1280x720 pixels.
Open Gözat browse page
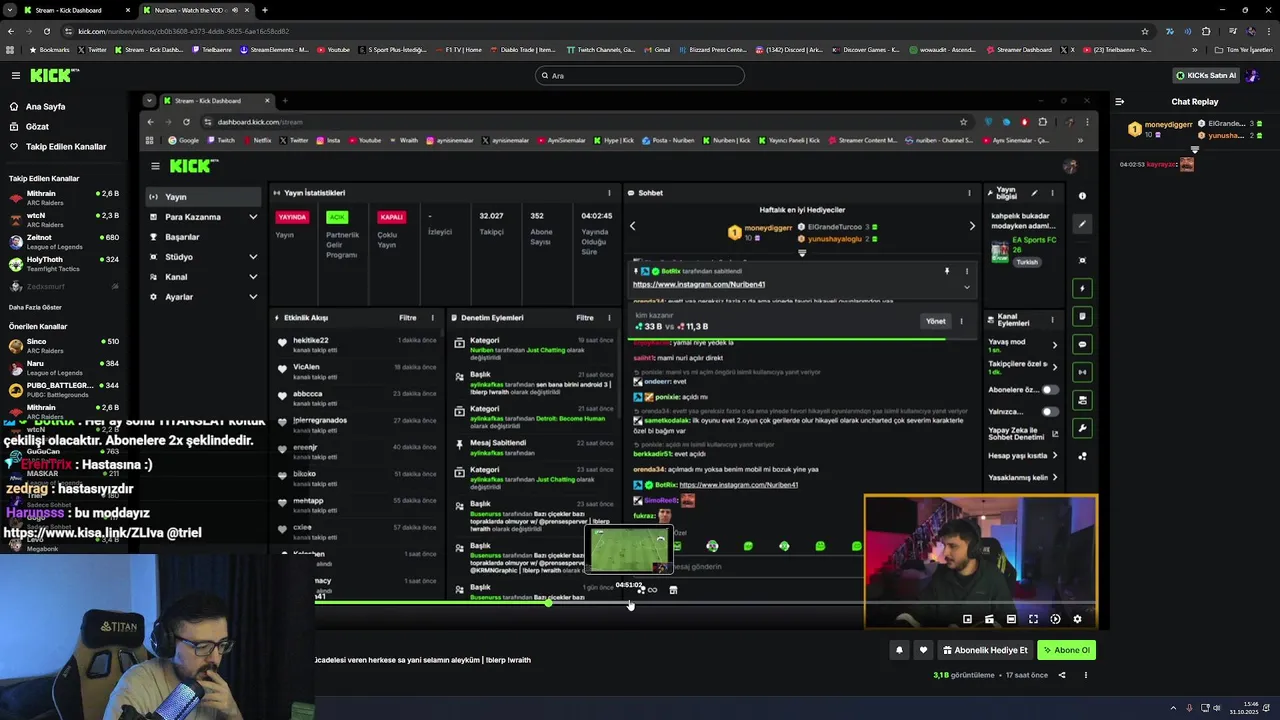(x=37, y=126)
